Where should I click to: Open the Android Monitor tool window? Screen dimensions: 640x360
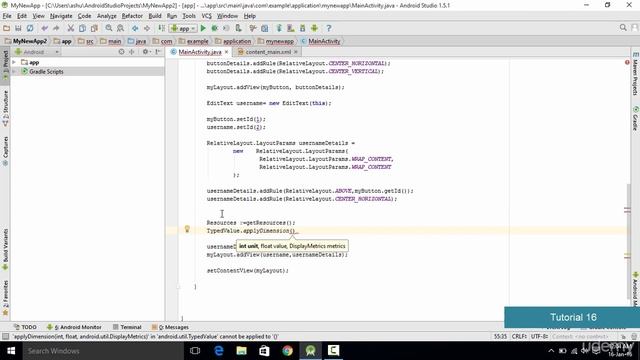click(x=74, y=327)
